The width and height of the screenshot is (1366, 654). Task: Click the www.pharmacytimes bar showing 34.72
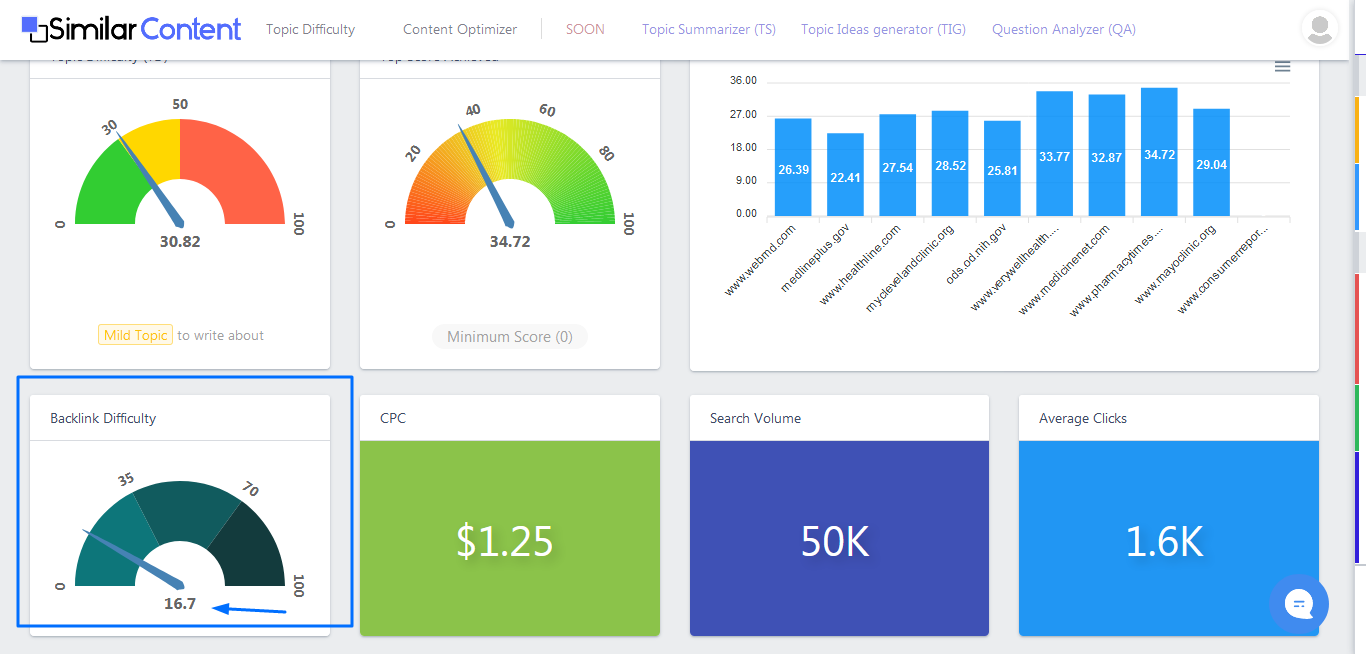click(x=1159, y=152)
